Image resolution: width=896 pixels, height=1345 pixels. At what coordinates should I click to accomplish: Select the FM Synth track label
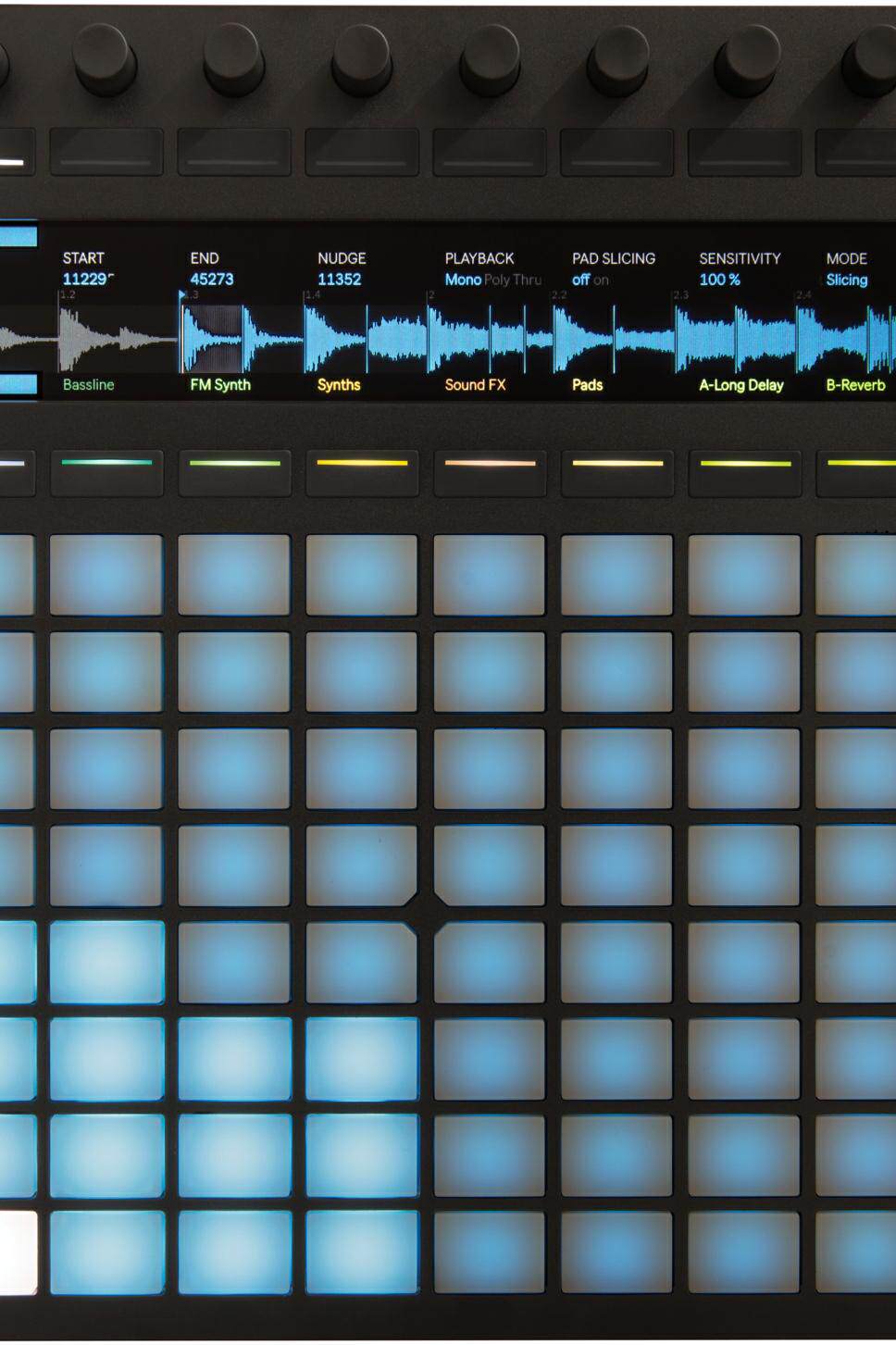tap(220, 384)
